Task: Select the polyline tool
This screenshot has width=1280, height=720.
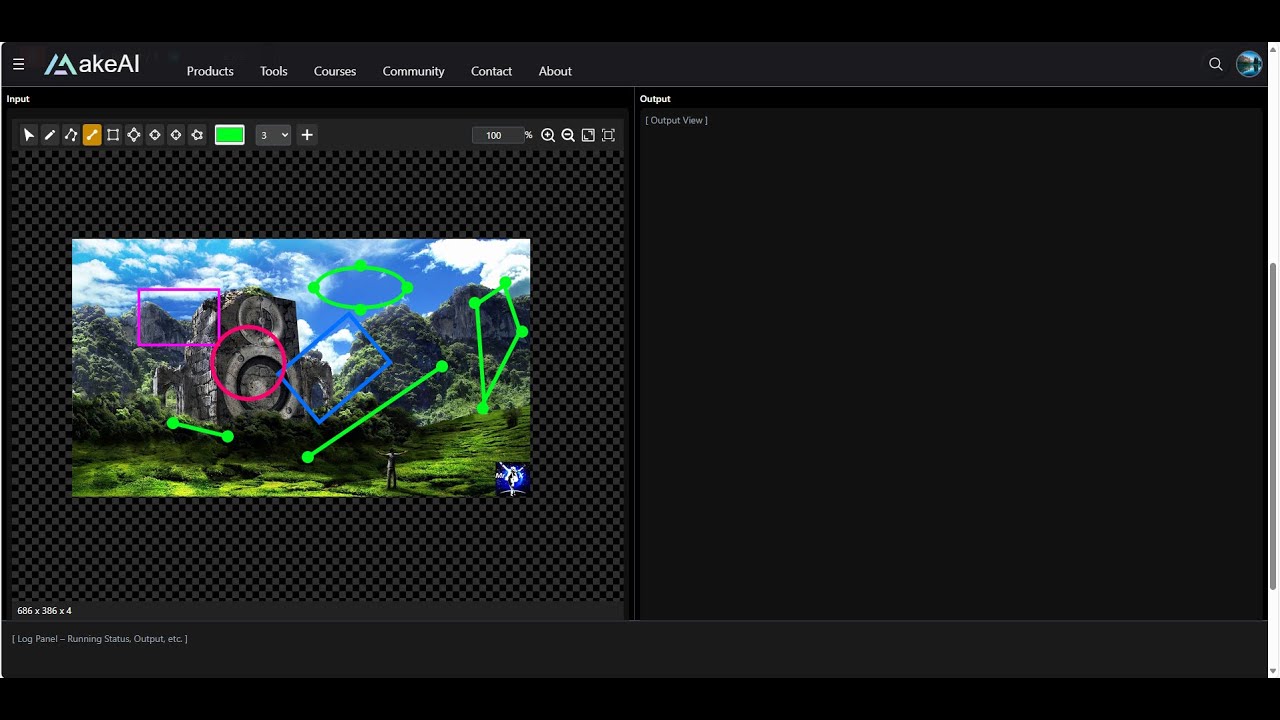Action: tap(71, 135)
